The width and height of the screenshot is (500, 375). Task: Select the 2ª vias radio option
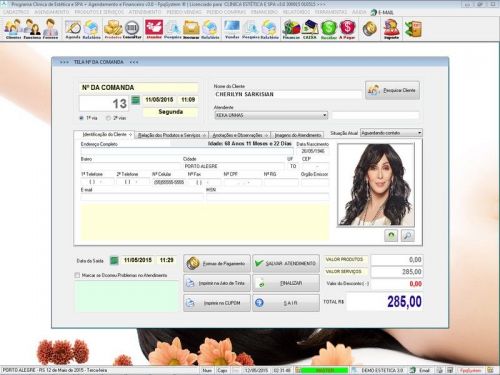(108, 118)
